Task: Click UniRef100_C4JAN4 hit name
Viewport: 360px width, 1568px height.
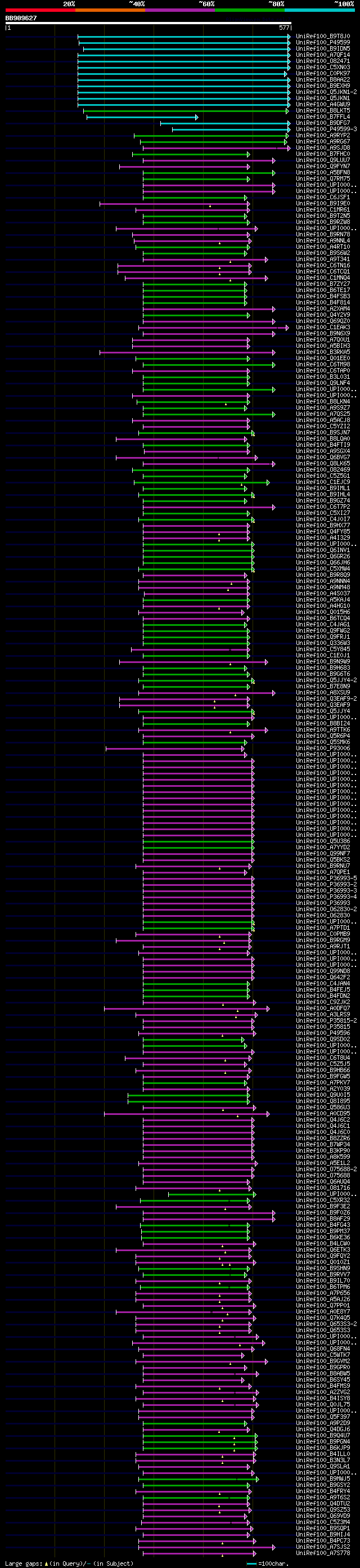Action: pos(323,984)
